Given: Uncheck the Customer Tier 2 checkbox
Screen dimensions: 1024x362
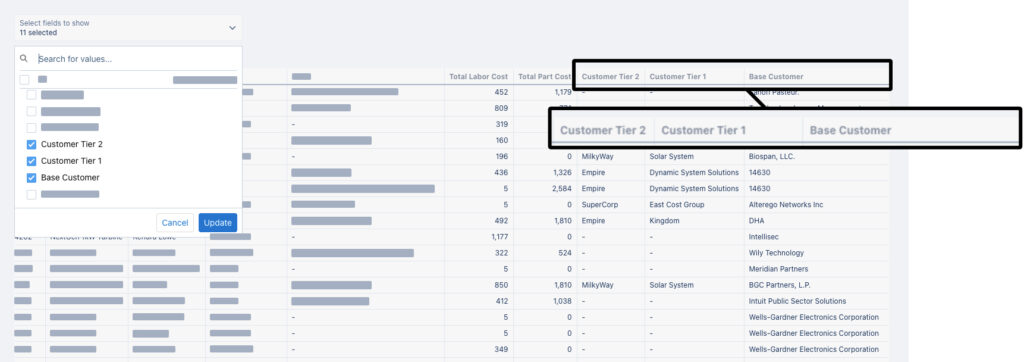Looking at the screenshot, I should click(31, 144).
